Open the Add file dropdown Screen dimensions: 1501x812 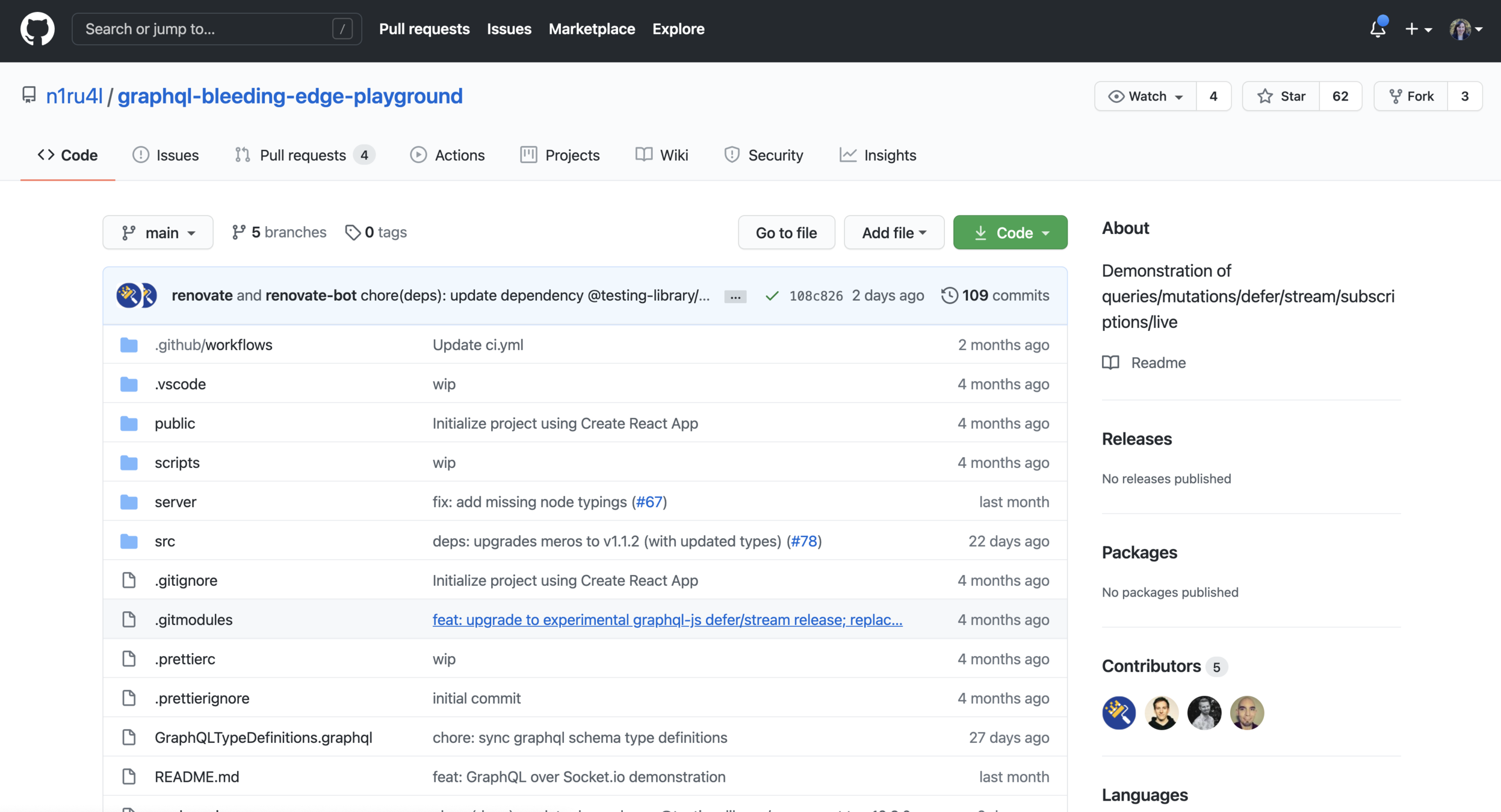(x=894, y=233)
